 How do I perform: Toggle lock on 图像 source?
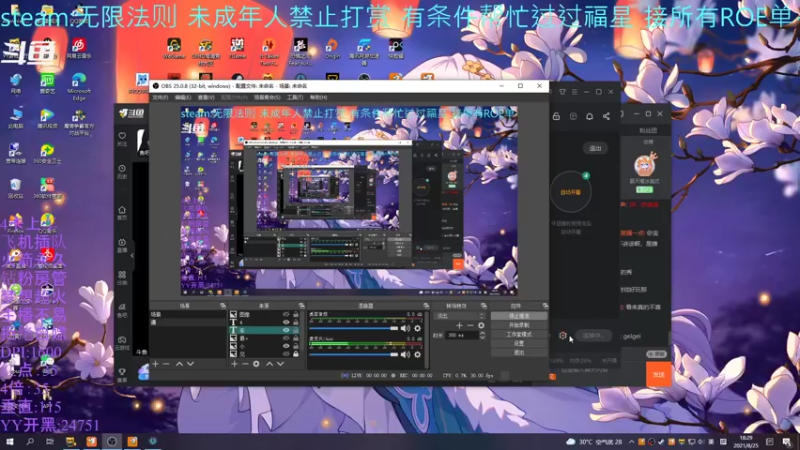(x=296, y=315)
